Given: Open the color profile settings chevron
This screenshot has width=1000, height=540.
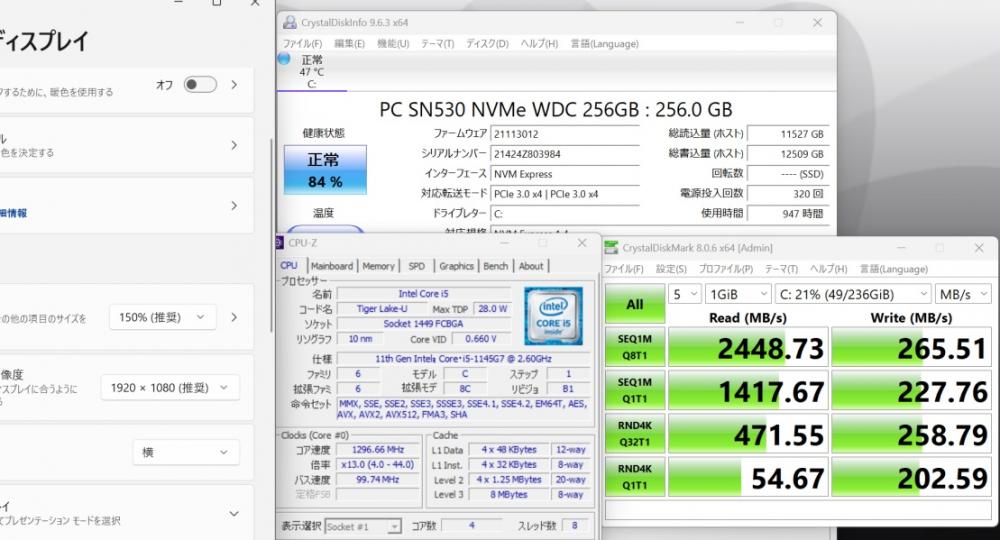Looking at the screenshot, I should tap(234, 145).
